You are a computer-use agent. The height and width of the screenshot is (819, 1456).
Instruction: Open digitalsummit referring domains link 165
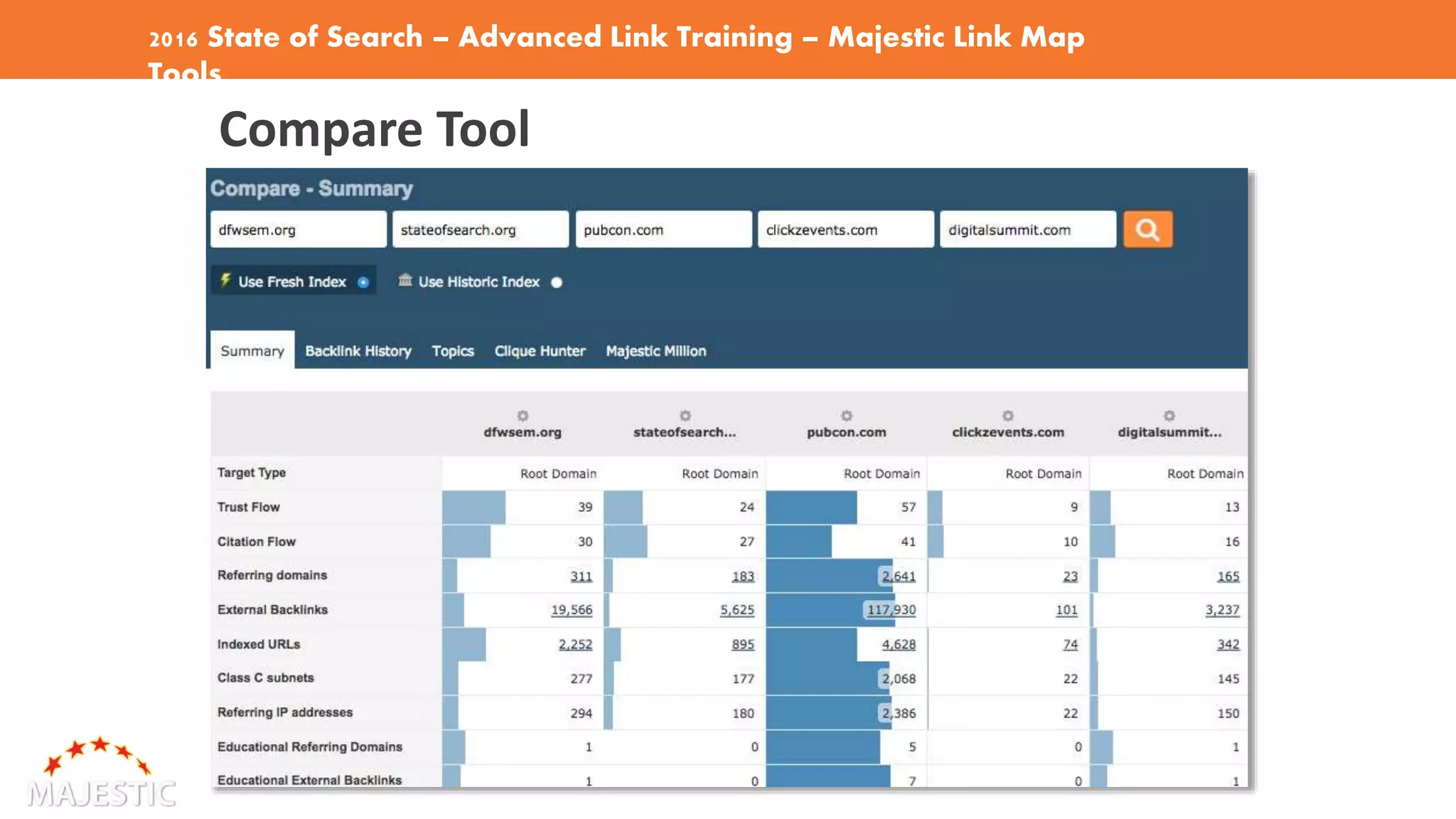click(1228, 576)
